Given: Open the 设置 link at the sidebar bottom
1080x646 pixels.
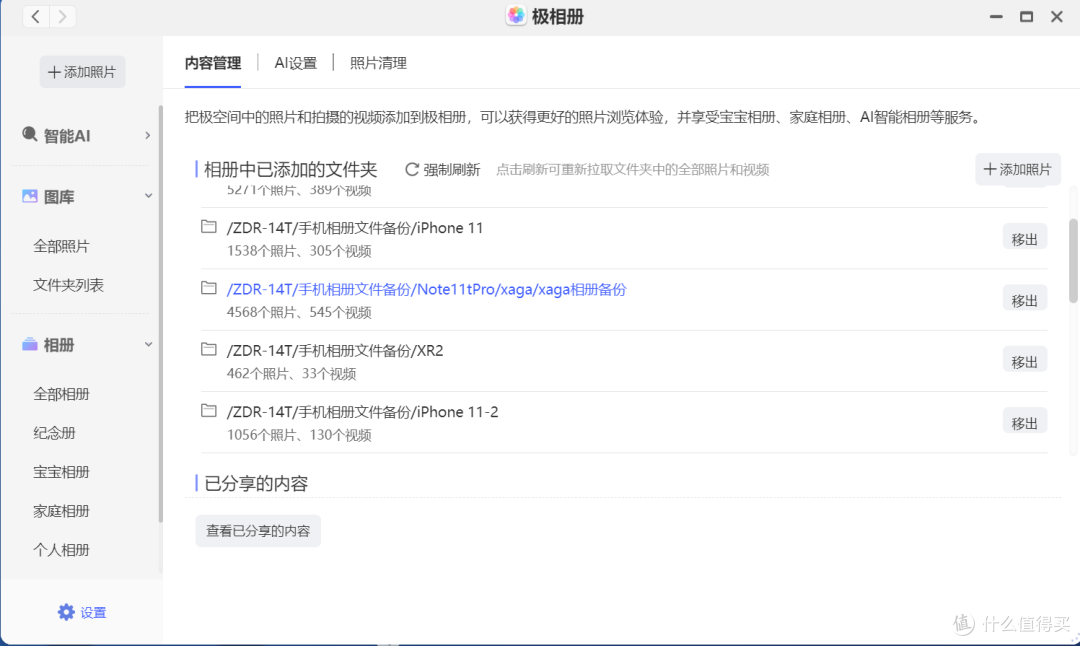Looking at the screenshot, I should (x=82, y=612).
